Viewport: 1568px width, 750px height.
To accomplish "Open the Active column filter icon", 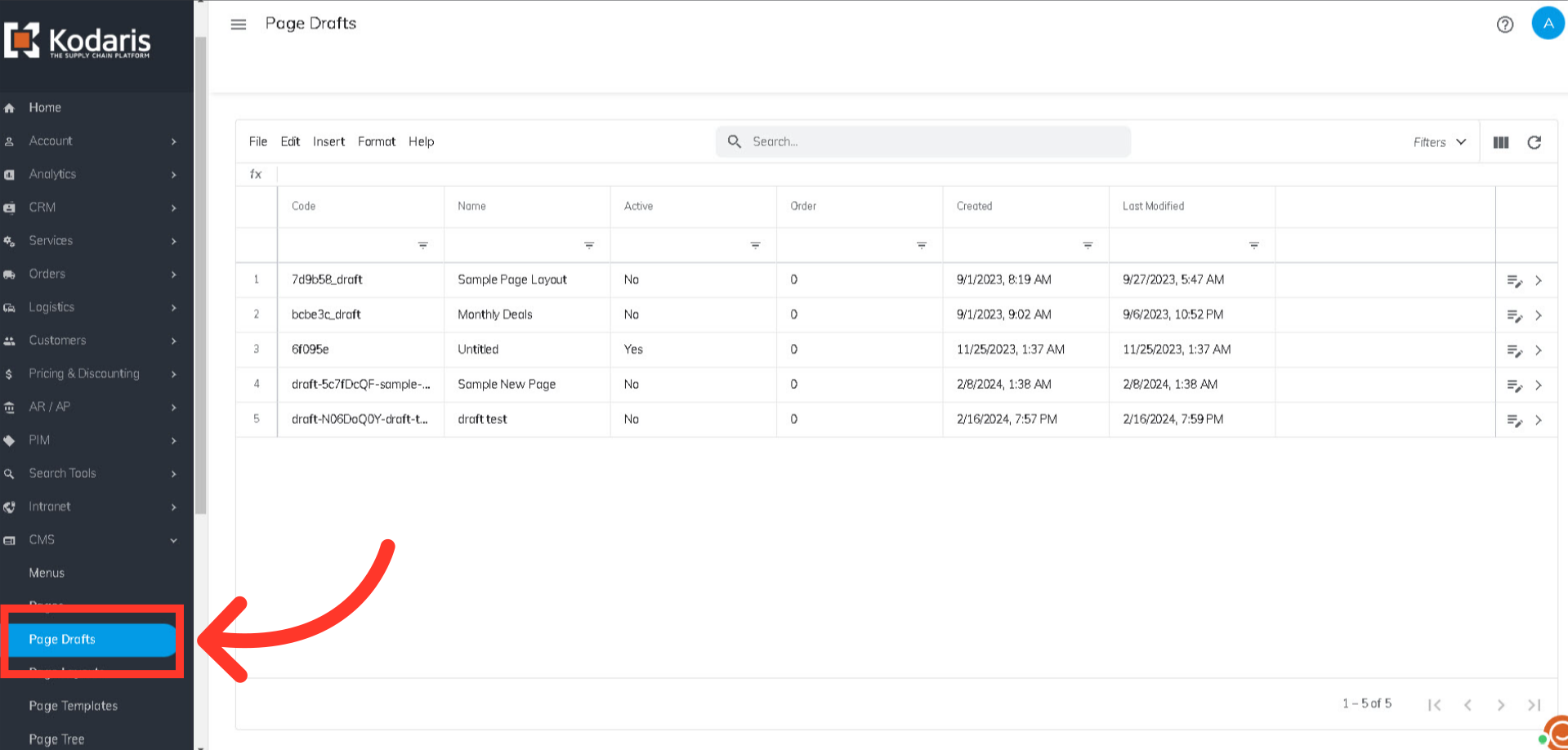I will tap(755, 245).
